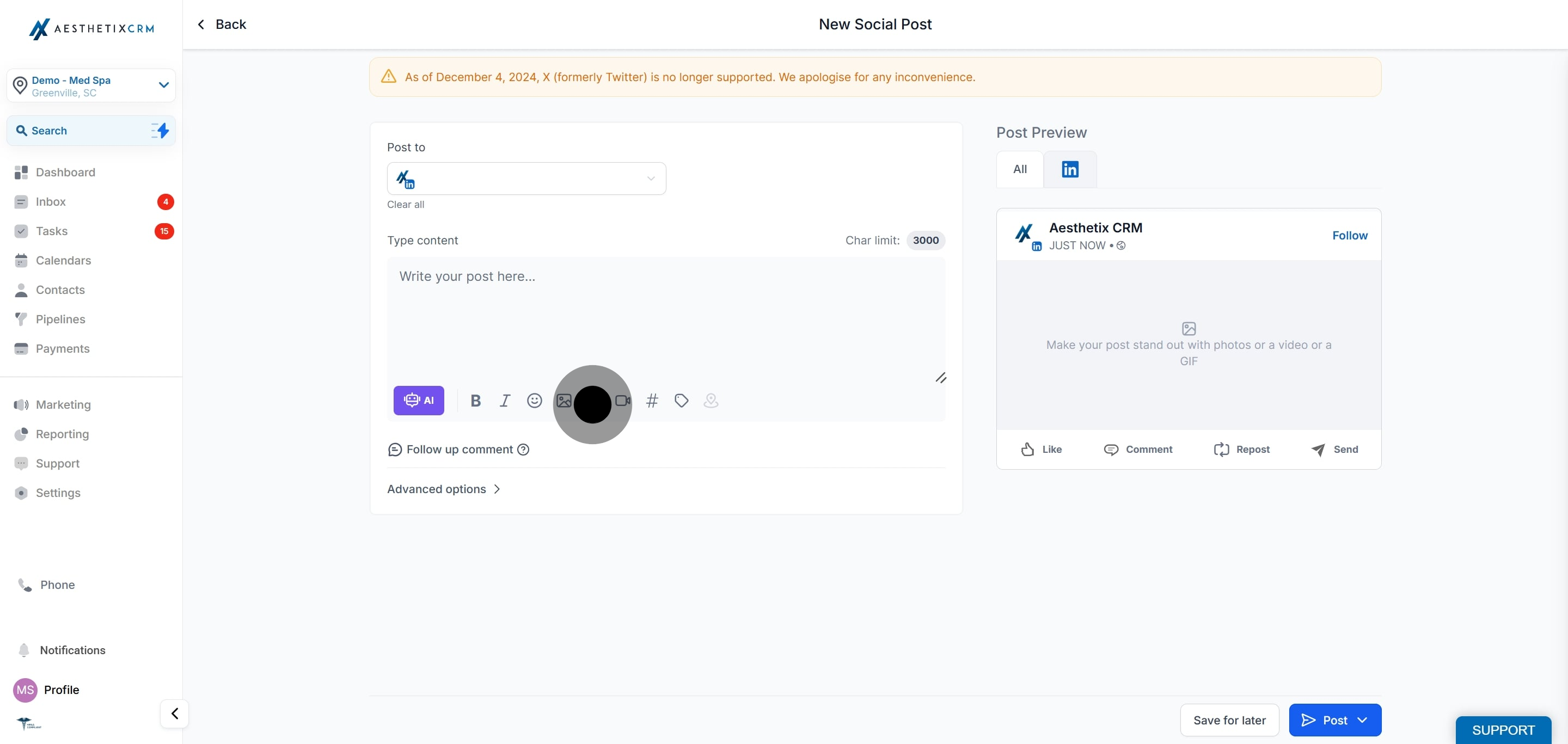This screenshot has height=744, width=1568.
Task: Click Follow up comment help icon
Action: [523, 450]
